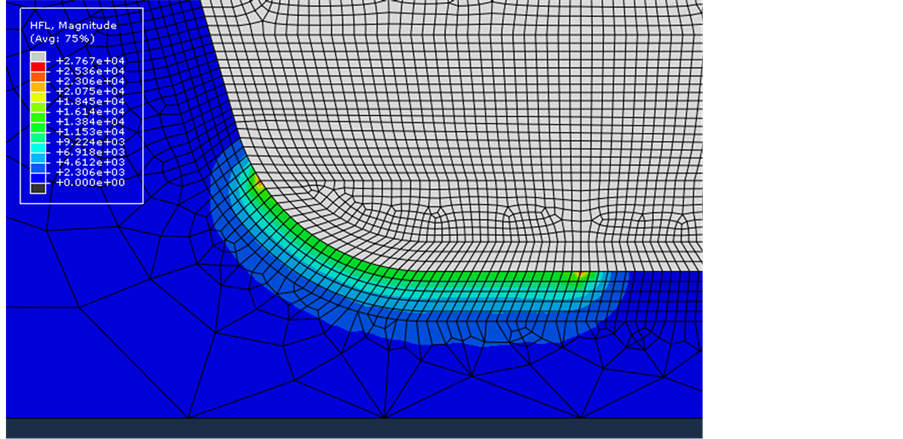Click the dark strip below the viewport
The height and width of the screenshot is (439, 903).
point(350,429)
